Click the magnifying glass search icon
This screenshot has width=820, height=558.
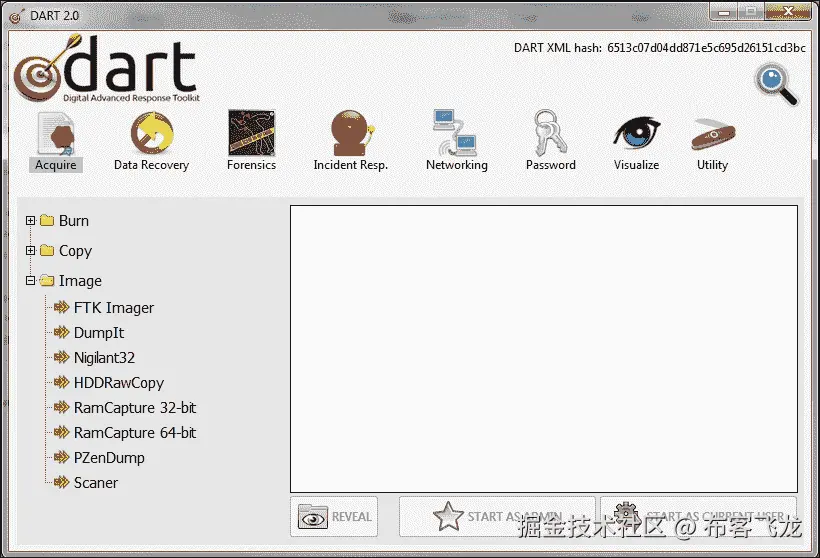[776, 84]
